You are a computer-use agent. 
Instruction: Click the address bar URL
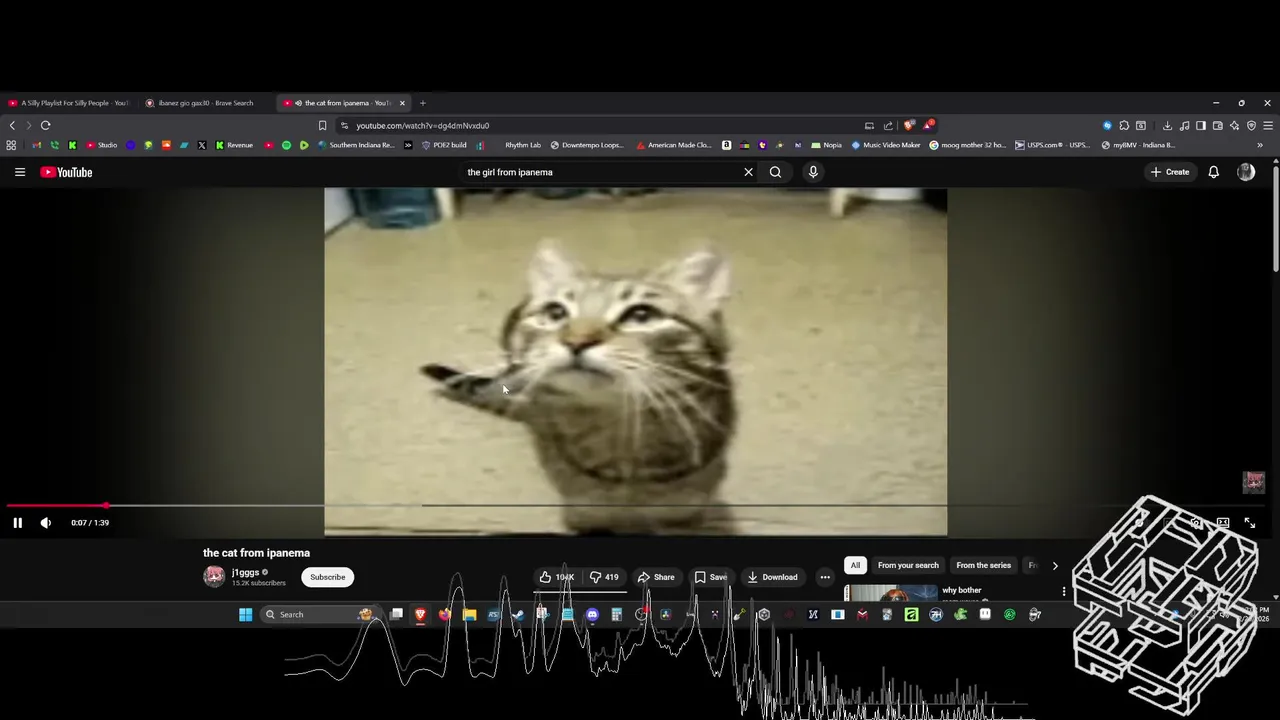(x=422, y=126)
